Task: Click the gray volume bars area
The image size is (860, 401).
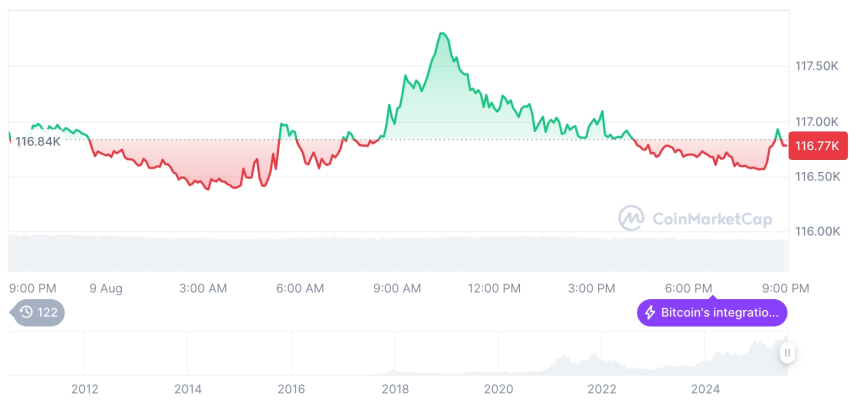Action: tap(400, 252)
